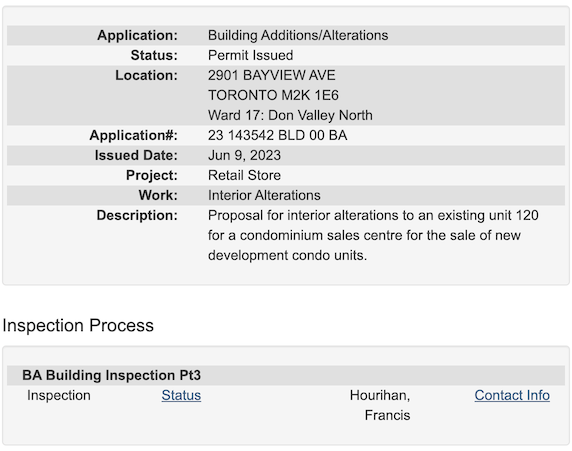Click the address 2901 BAYVIEW AVE
This screenshot has width=572, height=451.
[272, 76]
